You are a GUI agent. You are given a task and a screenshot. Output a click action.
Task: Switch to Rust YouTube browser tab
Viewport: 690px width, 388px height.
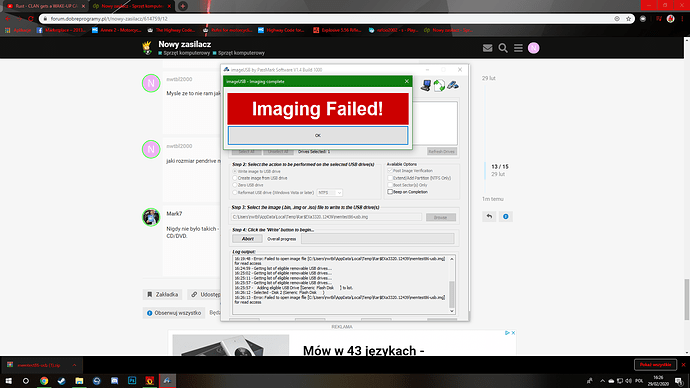[x=44, y=6]
